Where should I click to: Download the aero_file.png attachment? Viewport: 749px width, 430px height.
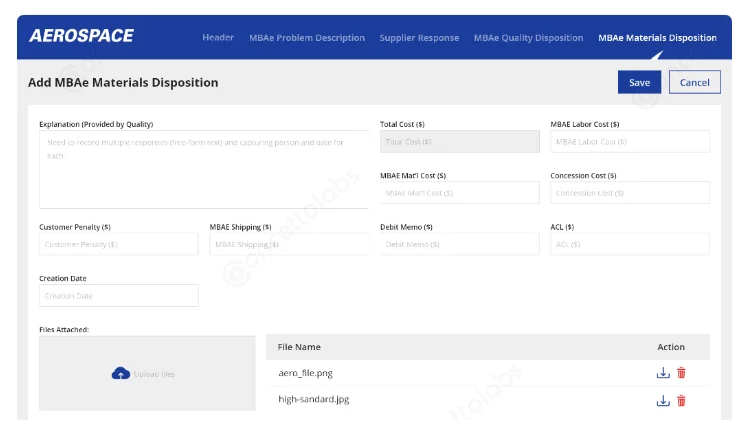point(662,373)
